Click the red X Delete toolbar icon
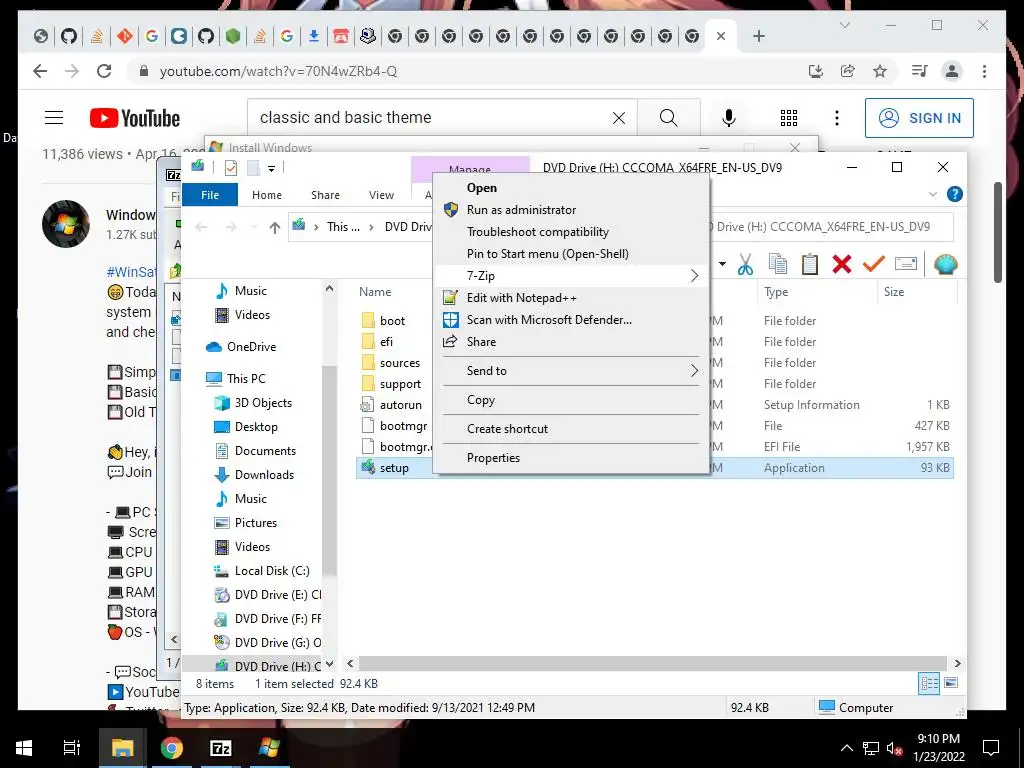This screenshot has width=1024, height=768. 842,264
